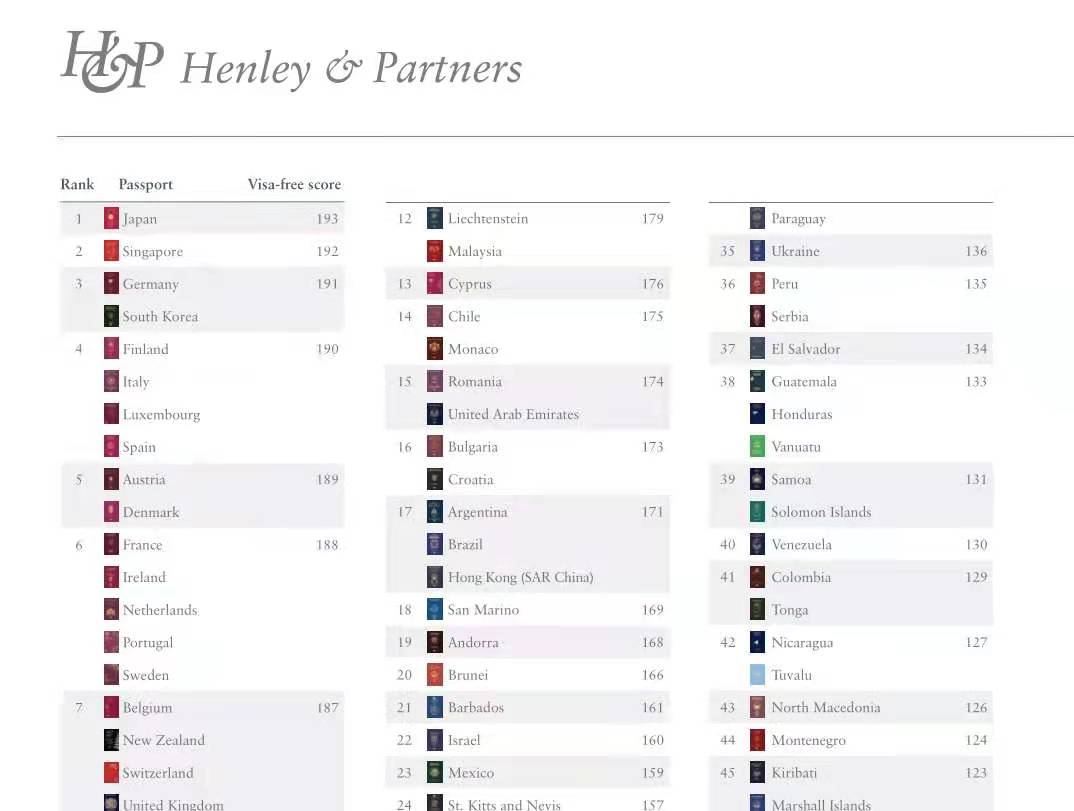
Task: Click the Tuvalu passport icon
Action: [757, 675]
